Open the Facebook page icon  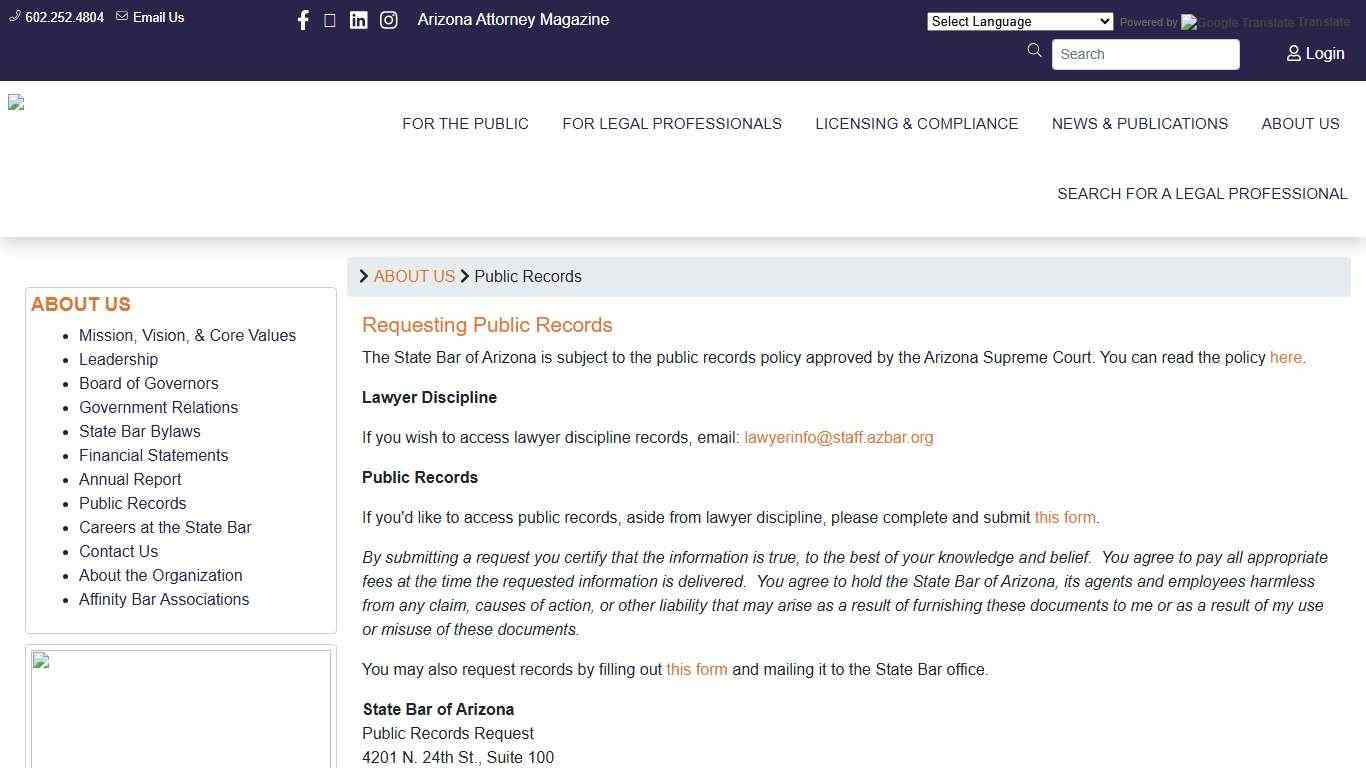[x=303, y=19]
